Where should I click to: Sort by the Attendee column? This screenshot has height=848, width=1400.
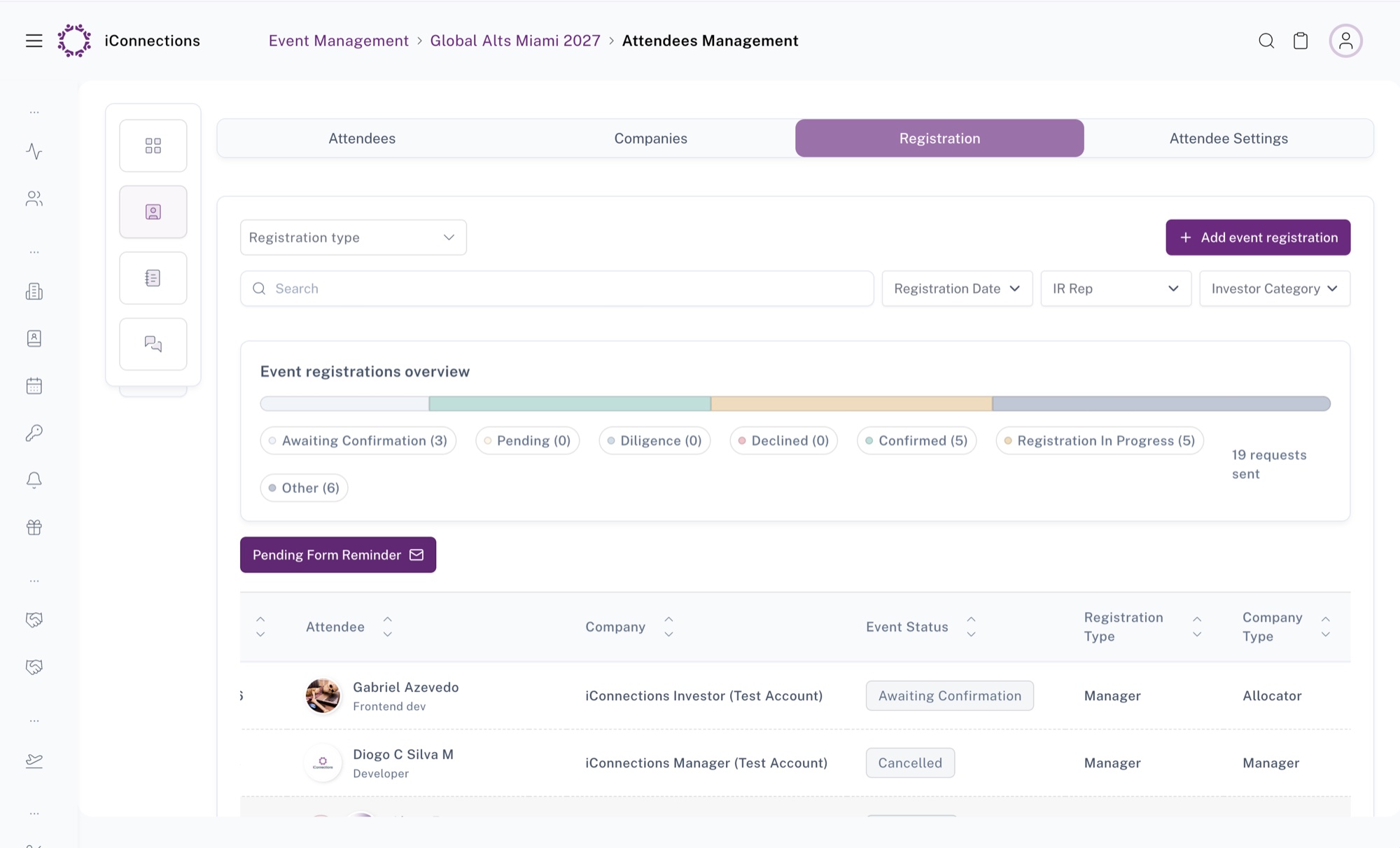tap(387, 627)
